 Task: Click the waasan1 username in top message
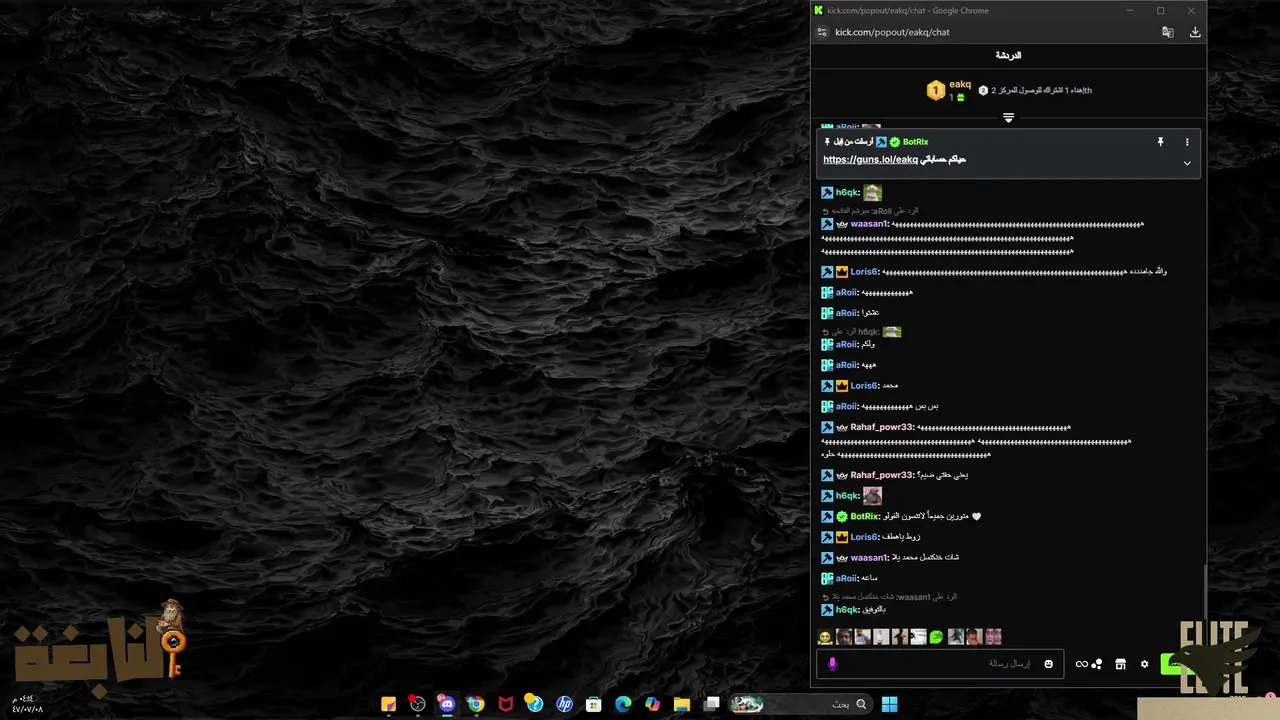869,224
